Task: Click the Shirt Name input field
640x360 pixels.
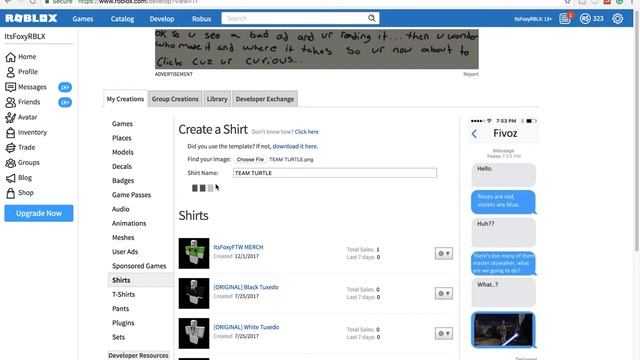Action: (335, 173)
